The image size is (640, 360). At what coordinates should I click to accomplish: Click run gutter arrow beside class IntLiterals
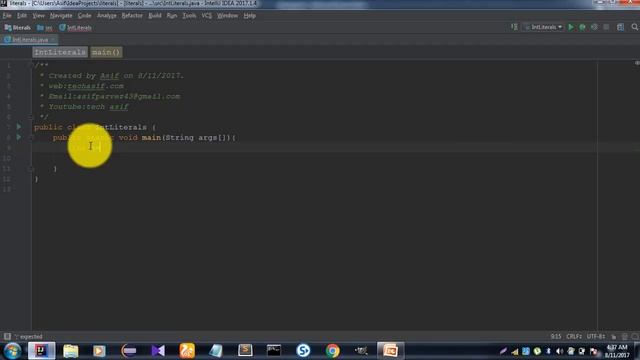[19, 127]
